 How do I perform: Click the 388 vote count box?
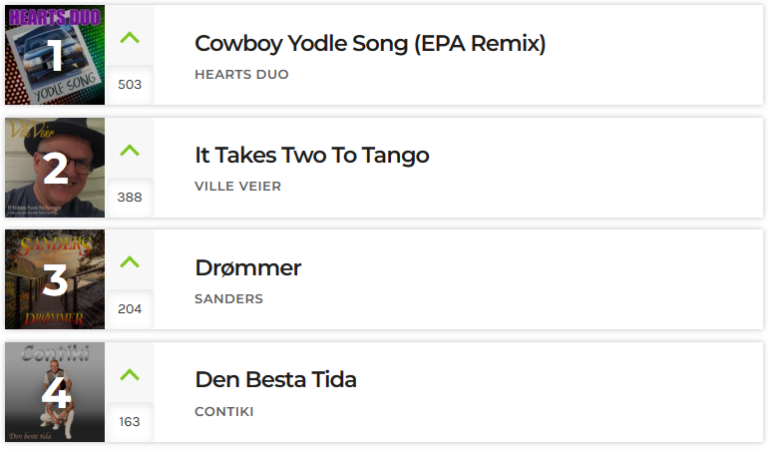[x=130, y=197]
